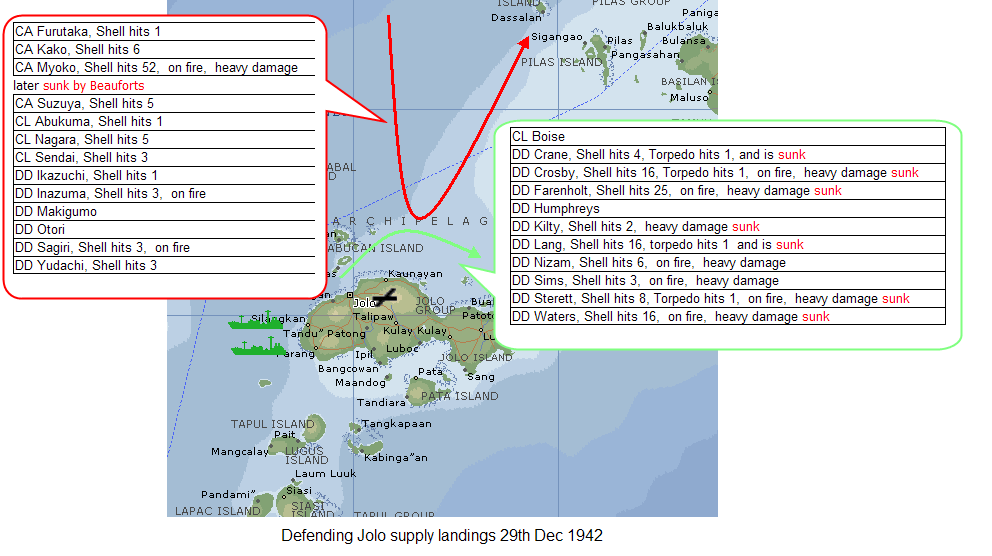Screen dimensions: 992x556
Task: Click the 'Maandog' map label
Action: tap(360, 383)
